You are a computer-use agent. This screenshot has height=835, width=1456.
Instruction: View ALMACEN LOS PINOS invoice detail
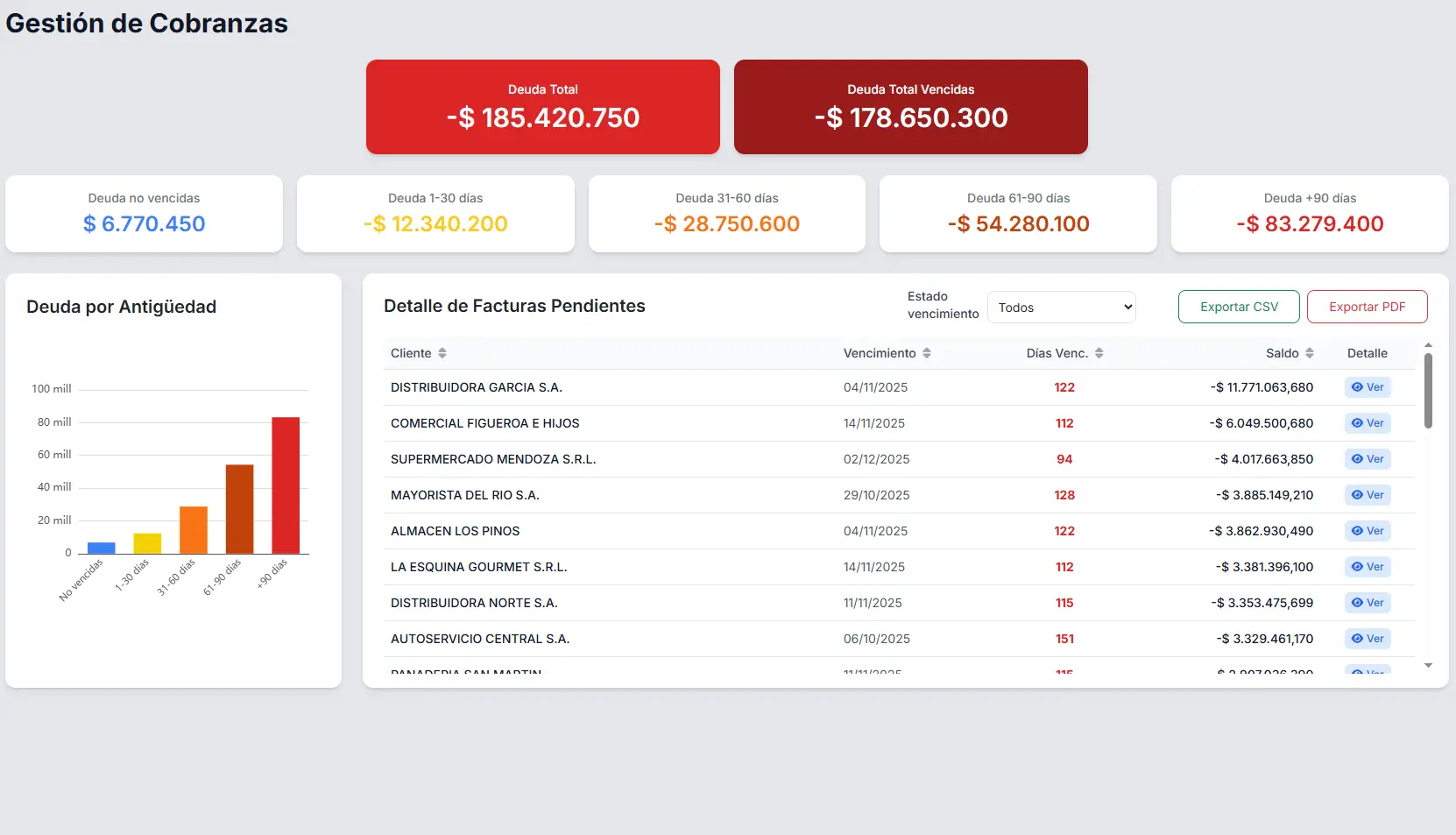point(1368,531)
